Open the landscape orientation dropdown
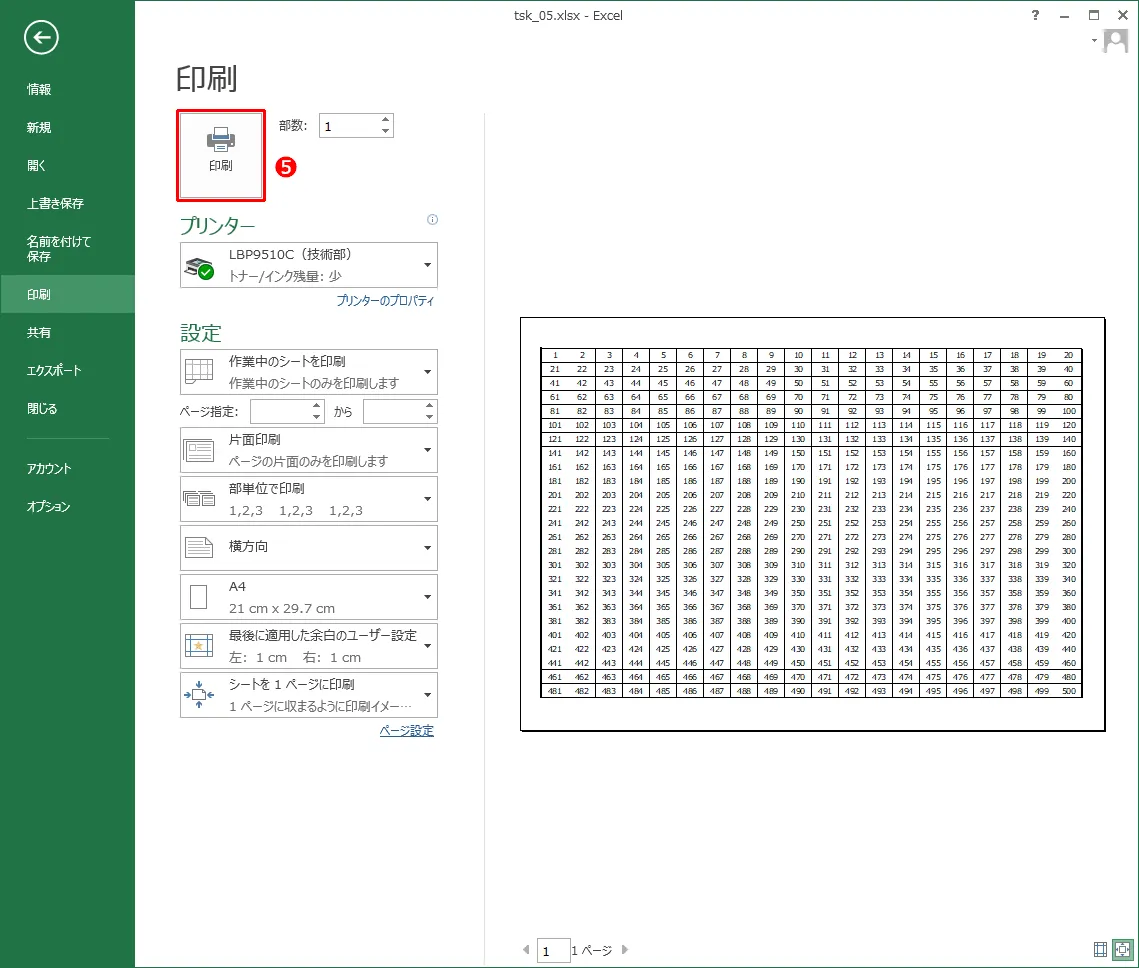Viewport: 1139px width, 968px height. pos(309,548)
